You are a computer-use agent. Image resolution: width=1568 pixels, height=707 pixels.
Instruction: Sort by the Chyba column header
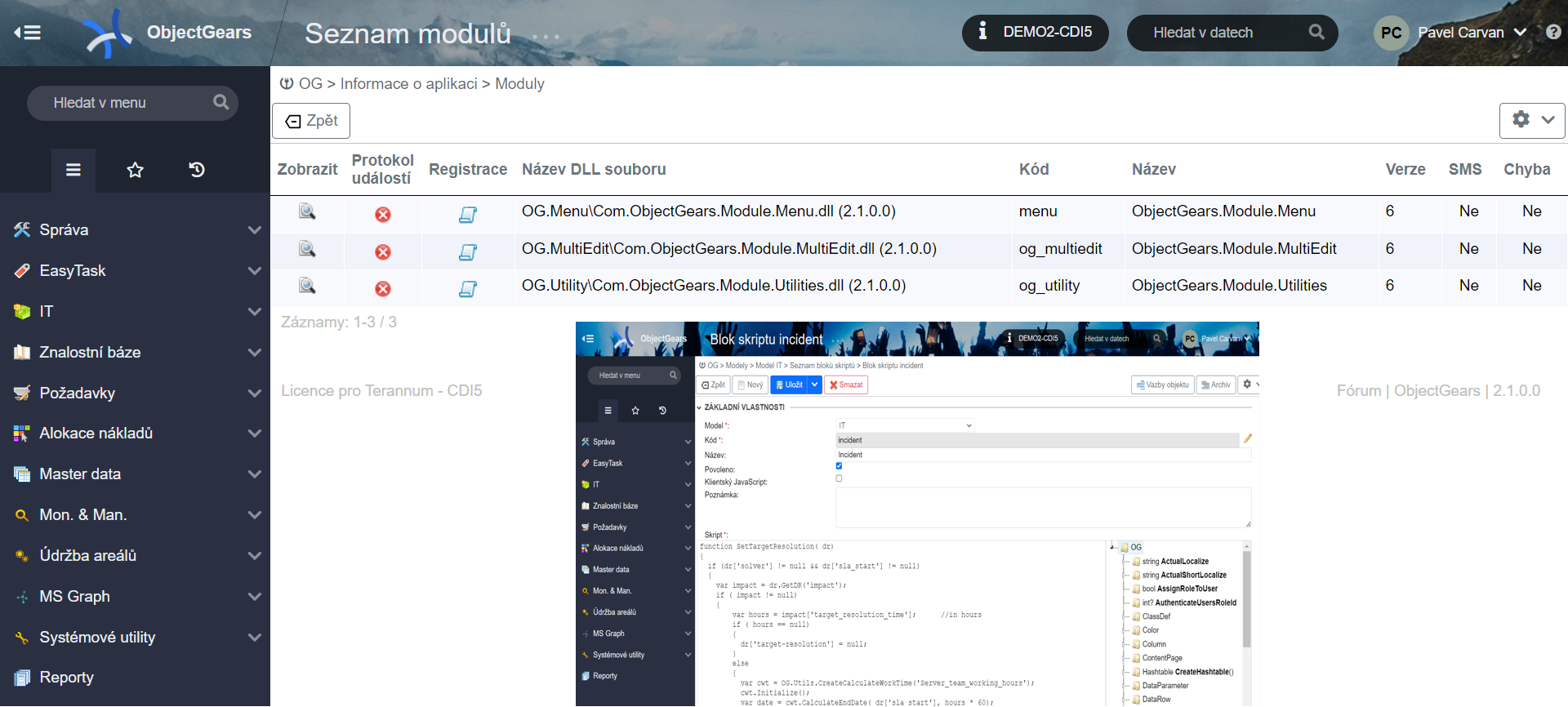[1527, 170]
